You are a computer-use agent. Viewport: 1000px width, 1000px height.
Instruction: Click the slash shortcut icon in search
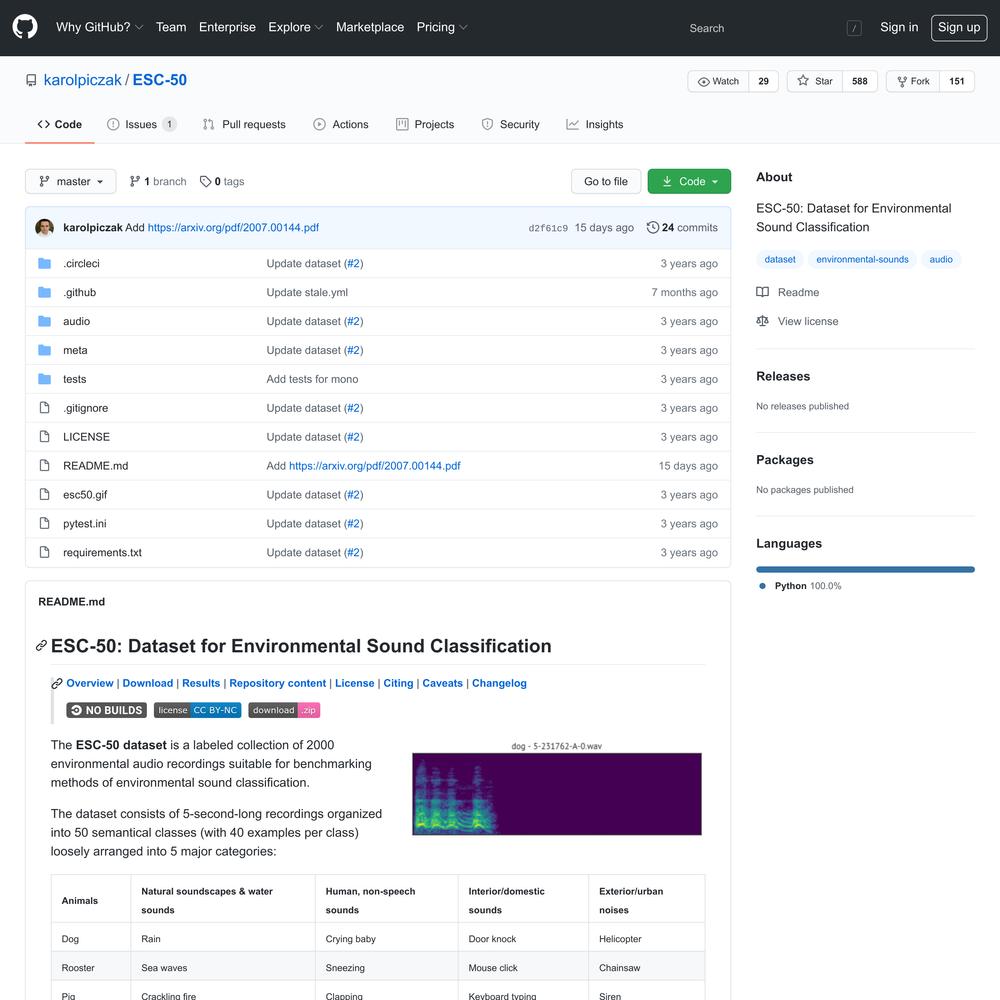pos(854,28)
